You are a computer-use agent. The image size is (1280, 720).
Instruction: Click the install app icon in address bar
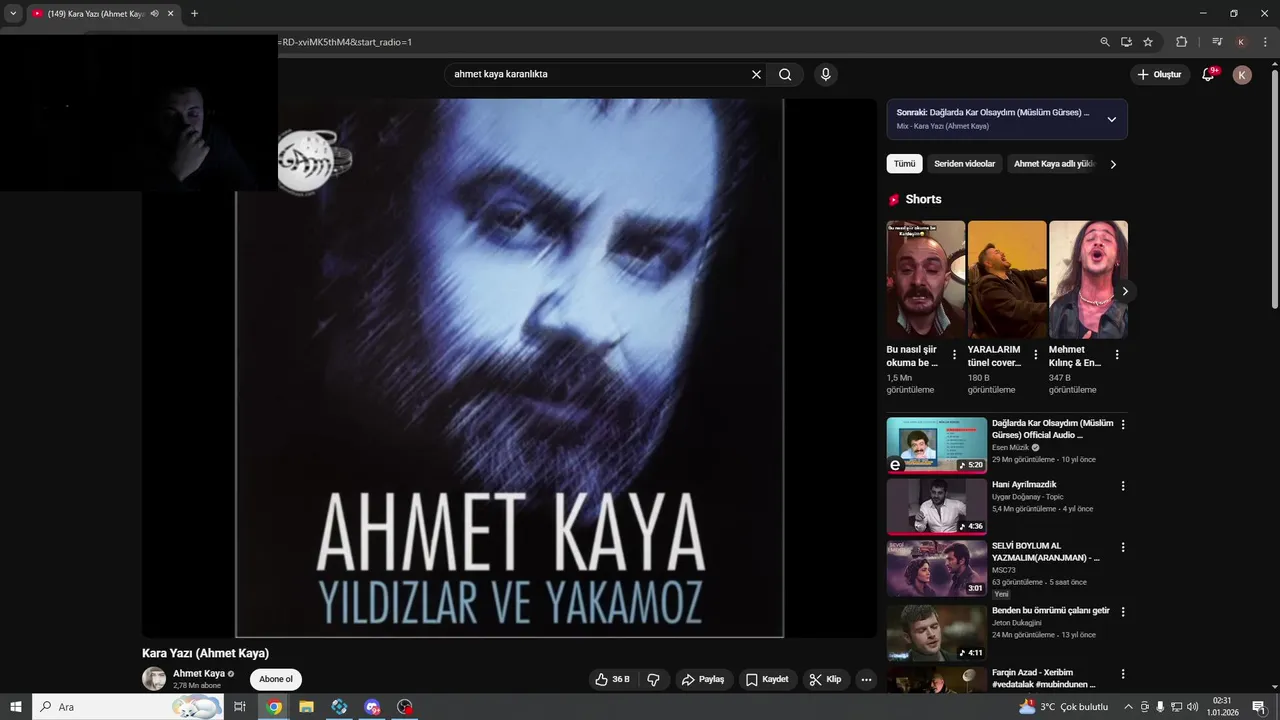click(x=1126, y=42)
